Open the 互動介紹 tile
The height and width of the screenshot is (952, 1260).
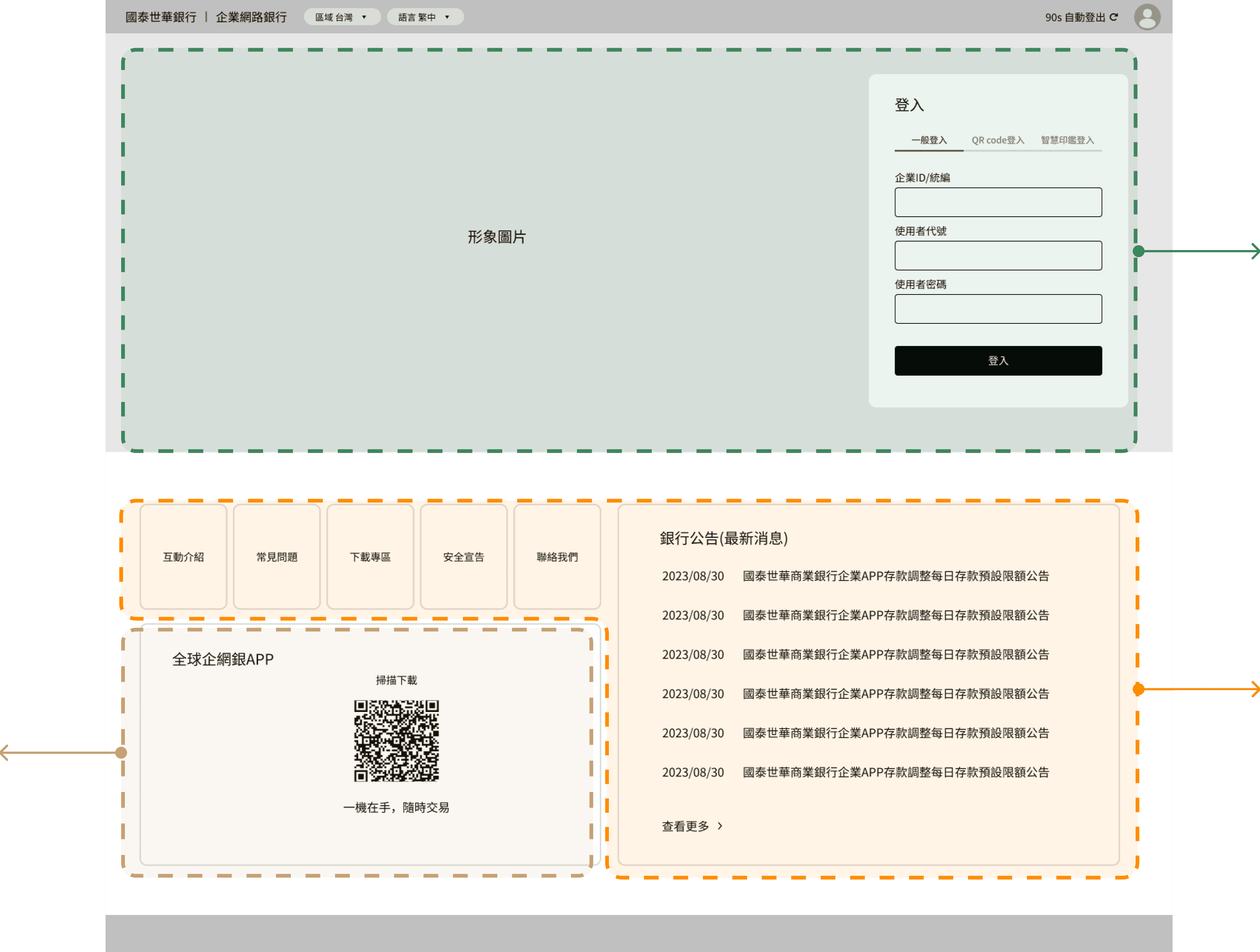coord(183,557)
